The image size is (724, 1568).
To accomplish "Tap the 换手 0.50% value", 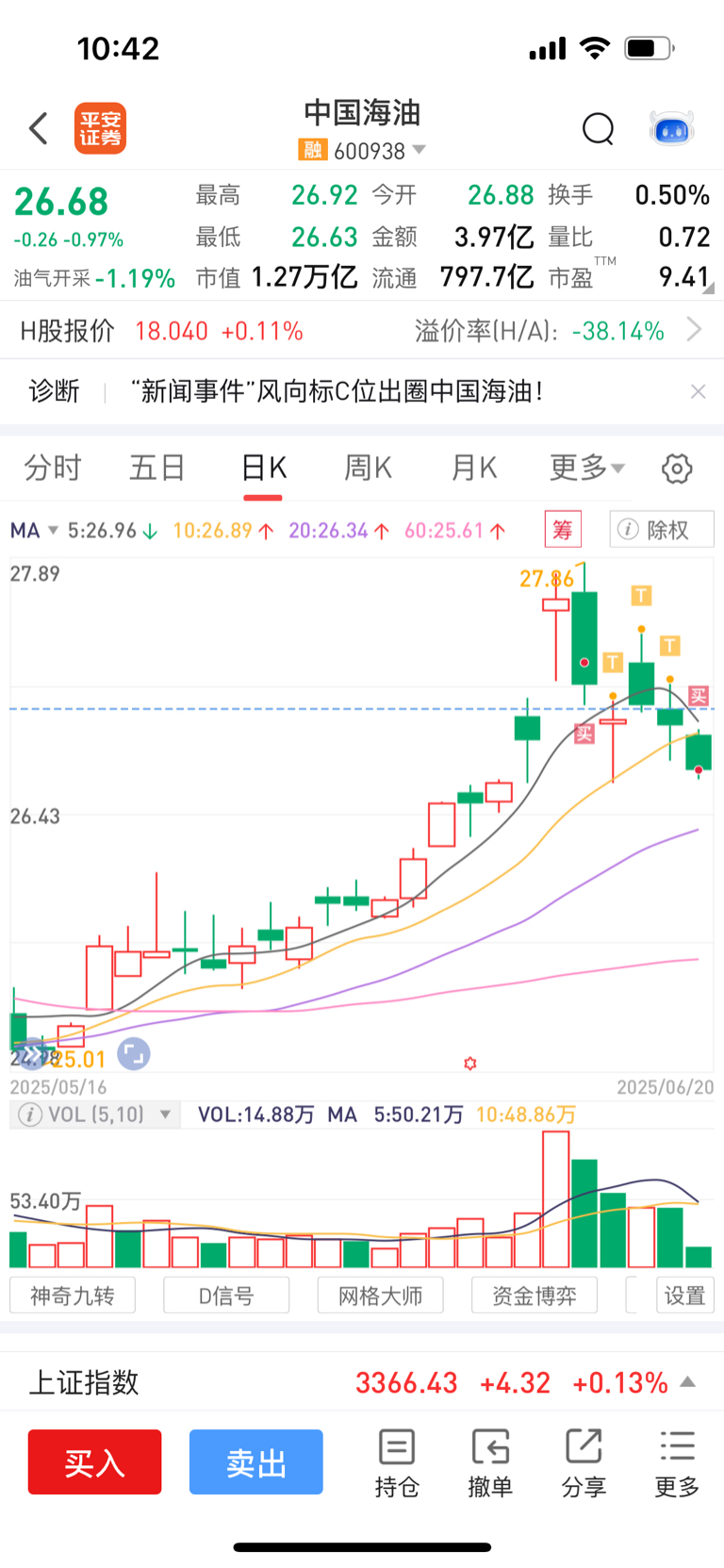I will (672, 195).
